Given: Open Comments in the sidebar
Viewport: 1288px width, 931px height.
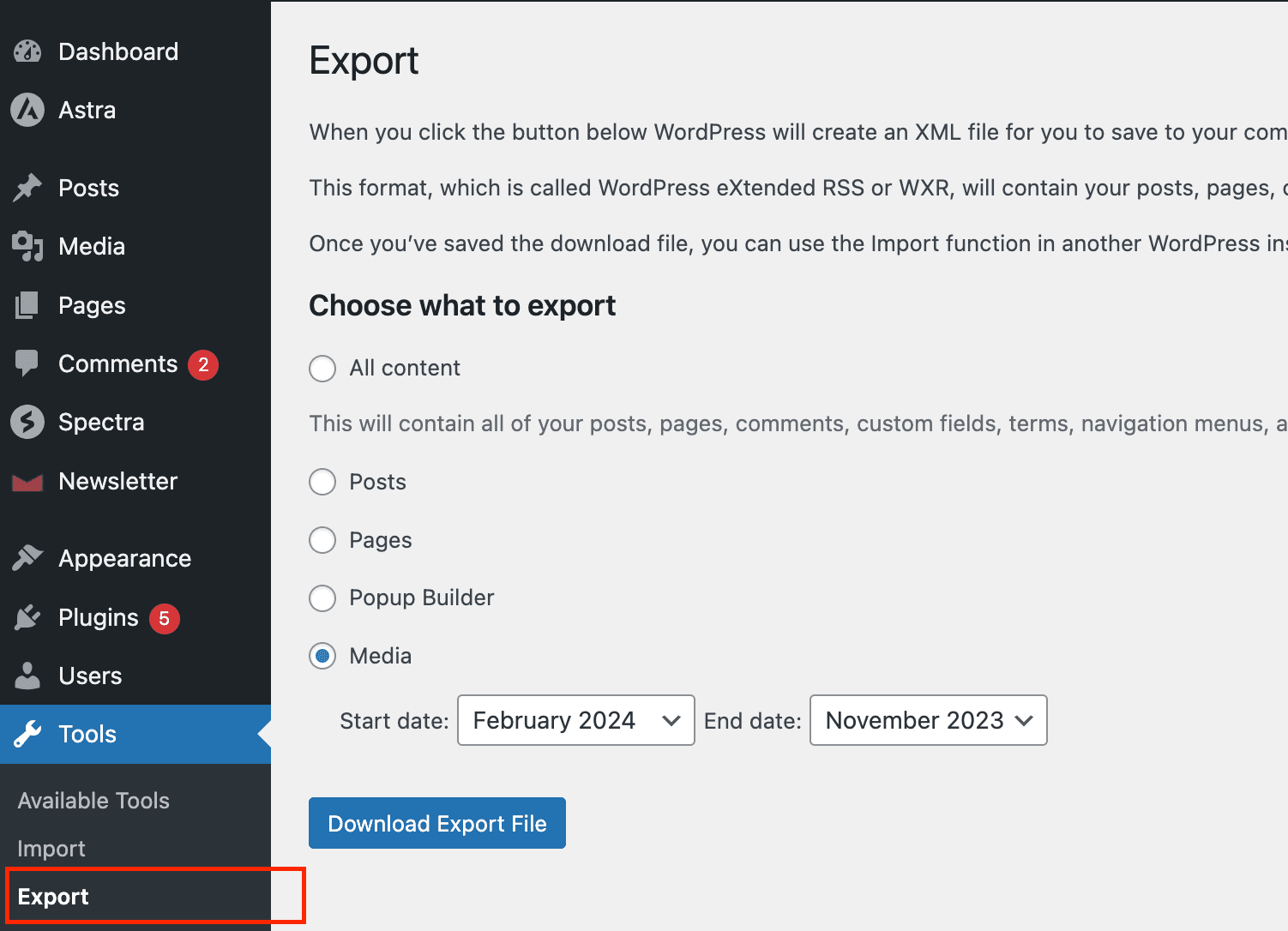Looking at the screenshot, I should tap(135, 363).
